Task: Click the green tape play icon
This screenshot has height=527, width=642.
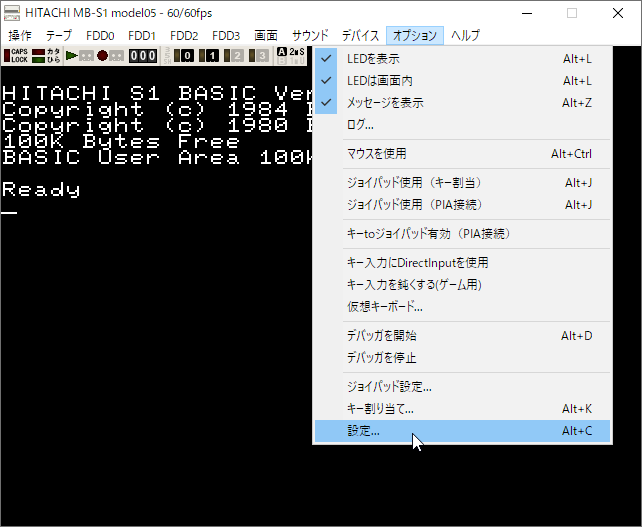Action: click(x=72, y=56)
